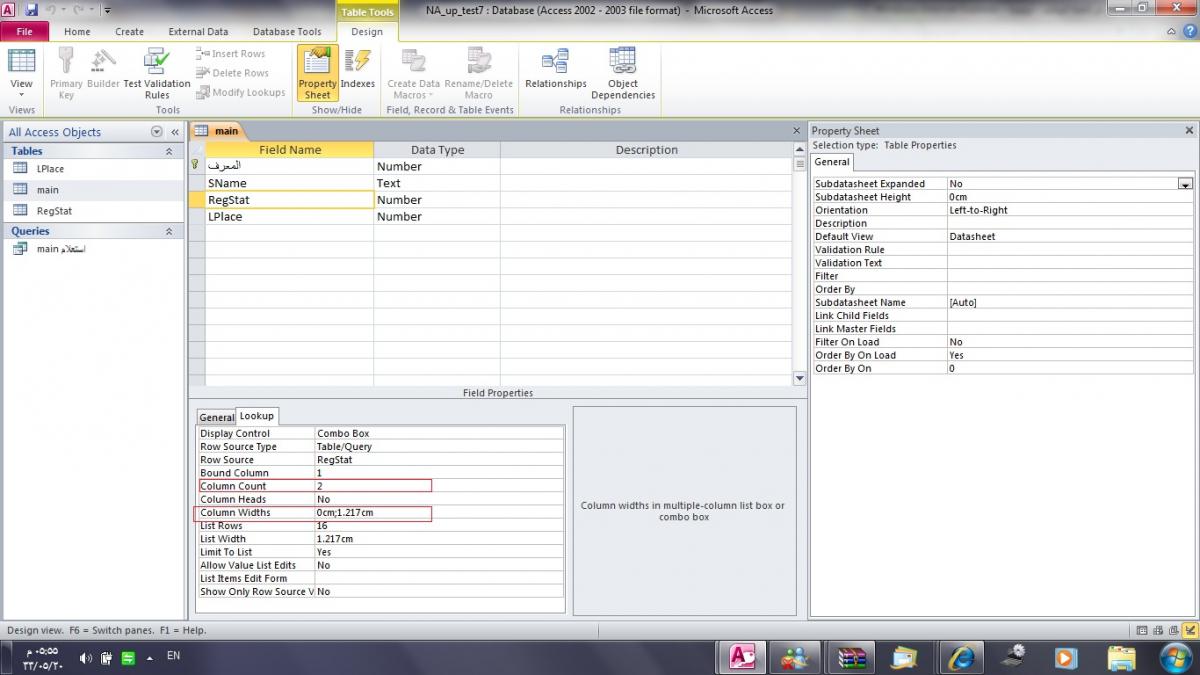Click the Orientation property value

(1070, 210)
